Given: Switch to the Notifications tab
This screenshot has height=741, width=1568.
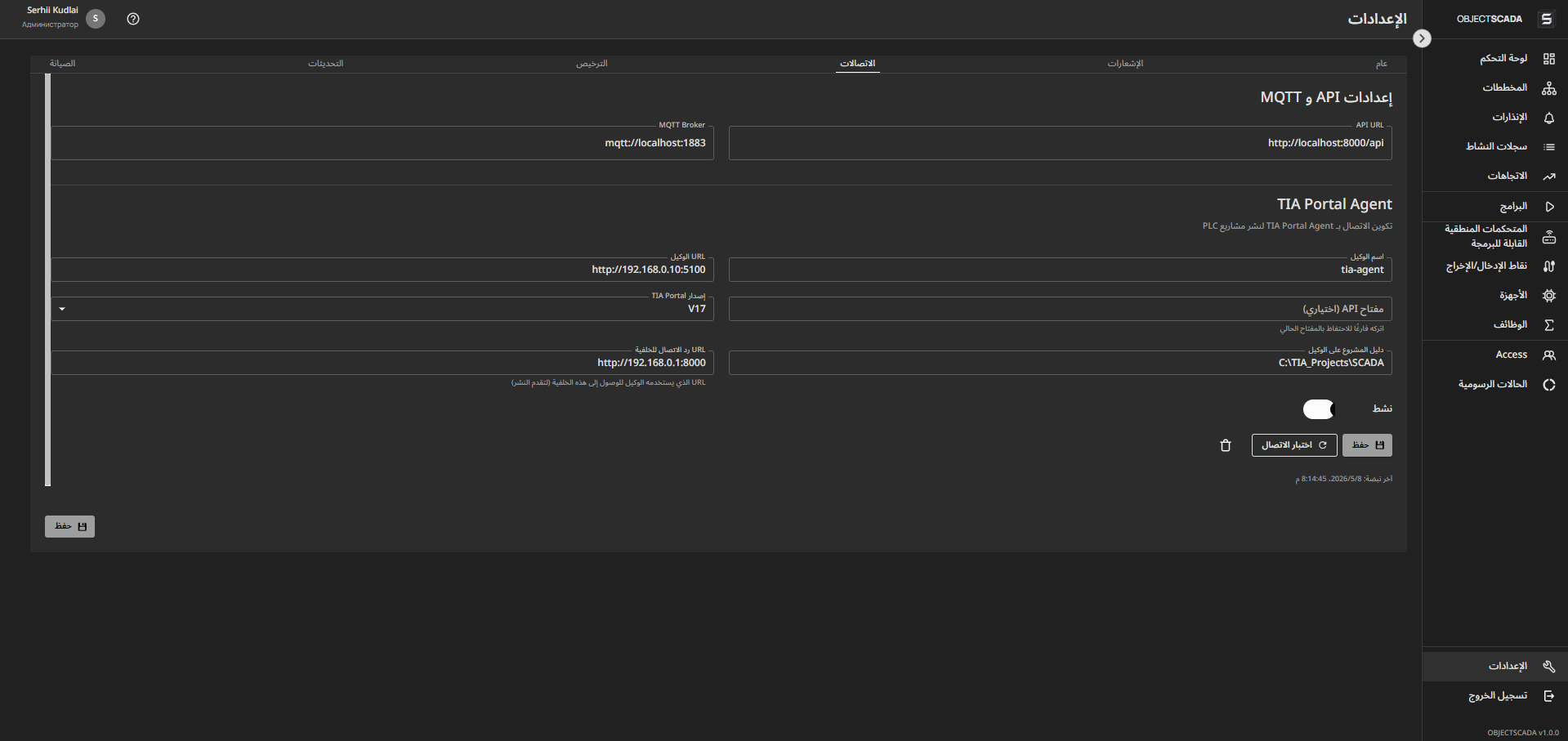Looking at the screenshot, I should pos(1125,64).
